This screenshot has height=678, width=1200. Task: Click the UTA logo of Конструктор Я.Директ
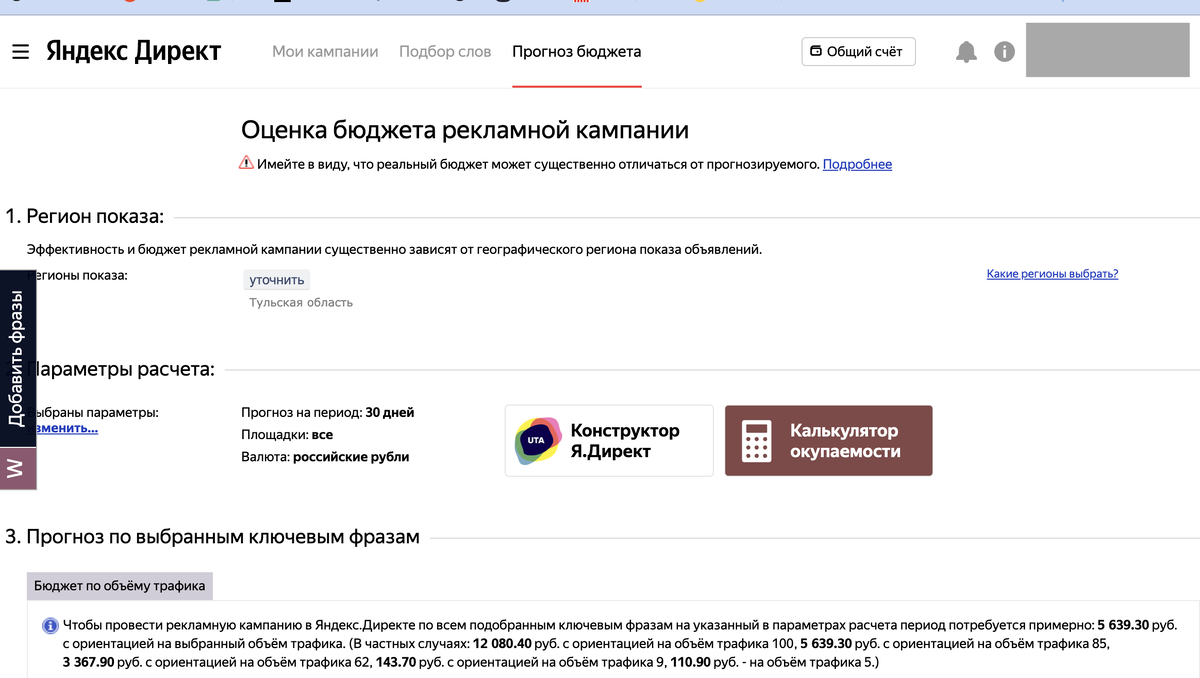point(536,440)
